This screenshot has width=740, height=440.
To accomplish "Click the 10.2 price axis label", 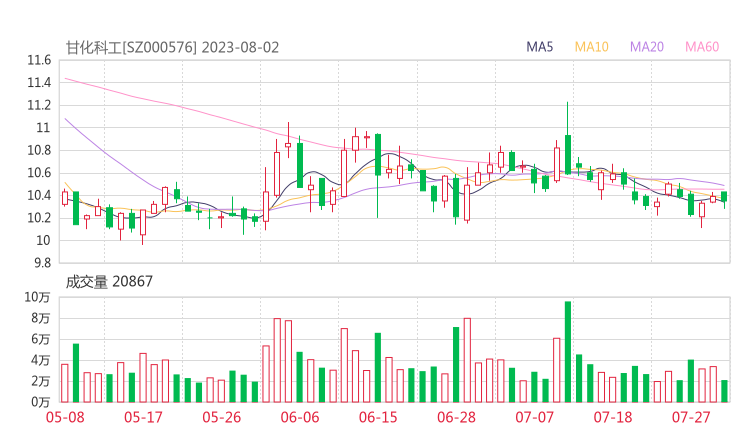I will [x=39, y=218].
